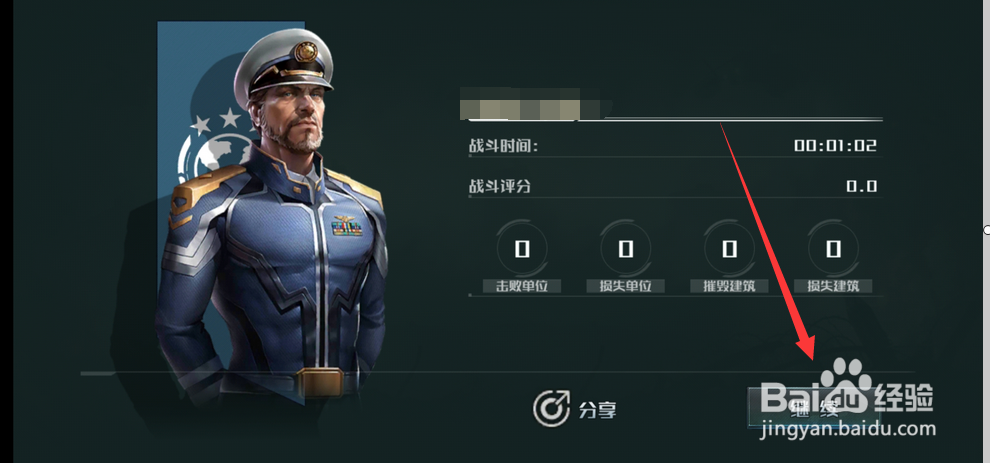Click the 击败单位 label
Image resolution: width=990 pixels, height=463 pixels.
point(522,286)
